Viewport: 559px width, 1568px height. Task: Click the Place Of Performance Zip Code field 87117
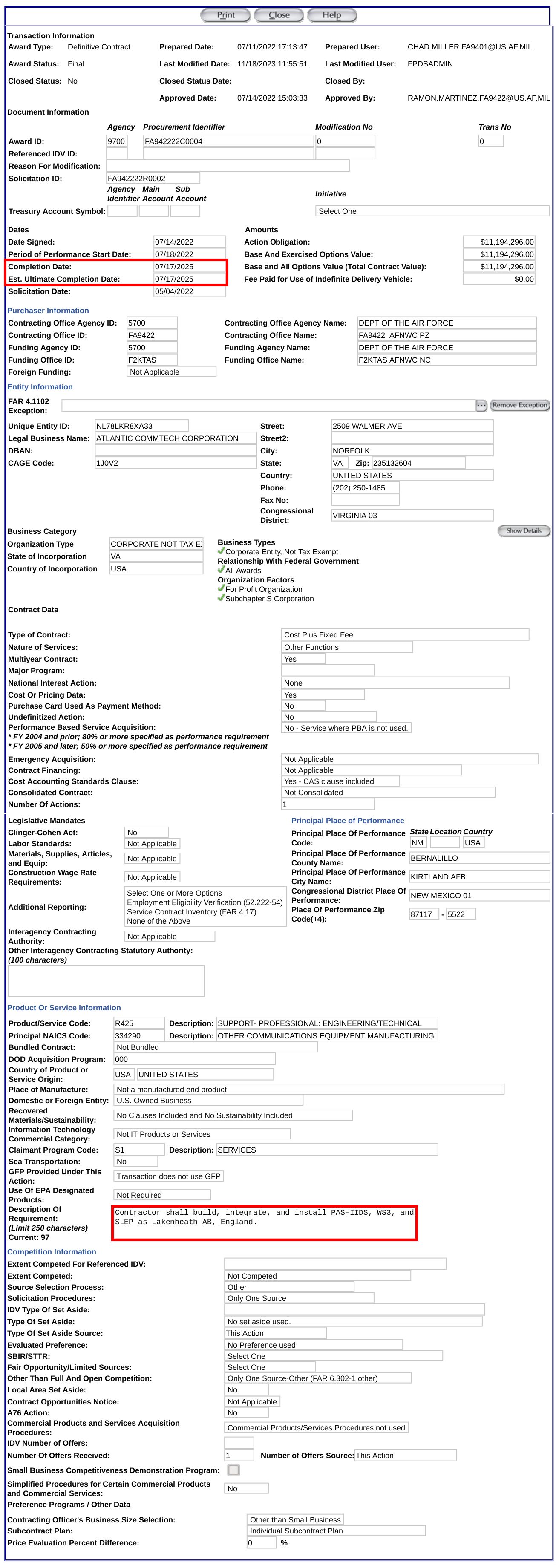[x=424, y=914]
